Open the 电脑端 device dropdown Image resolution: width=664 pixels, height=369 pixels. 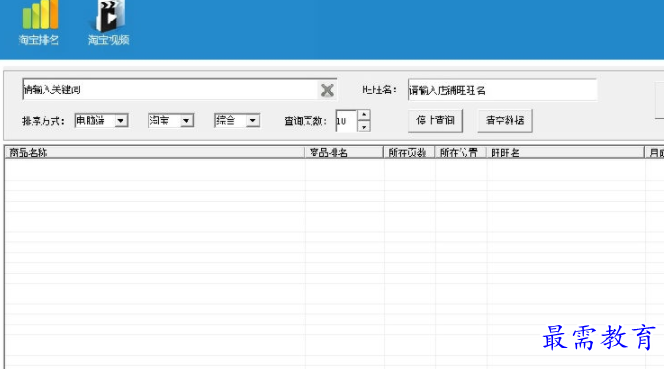pos(101,121)
